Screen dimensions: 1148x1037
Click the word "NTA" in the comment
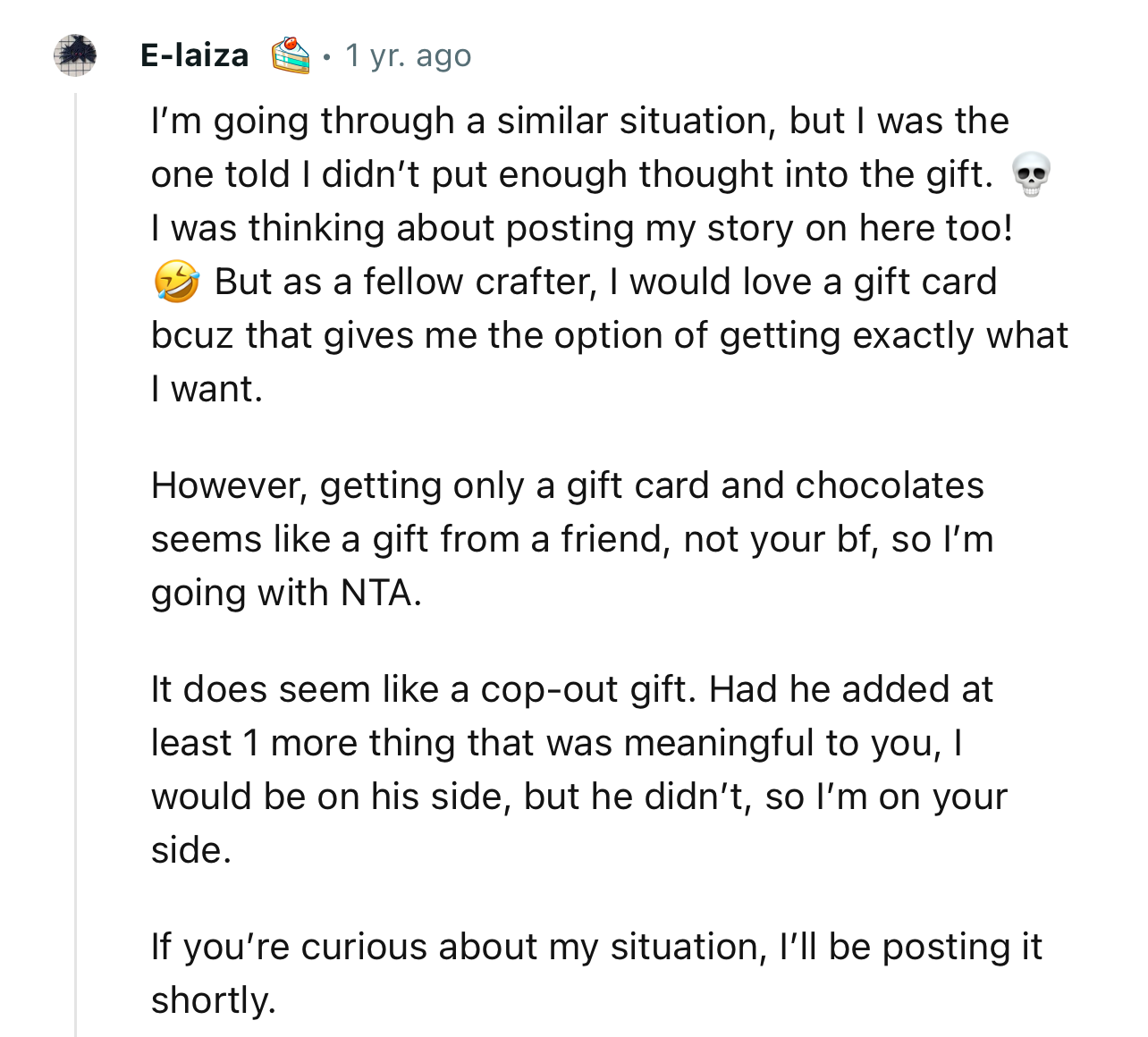click(380, 593)
